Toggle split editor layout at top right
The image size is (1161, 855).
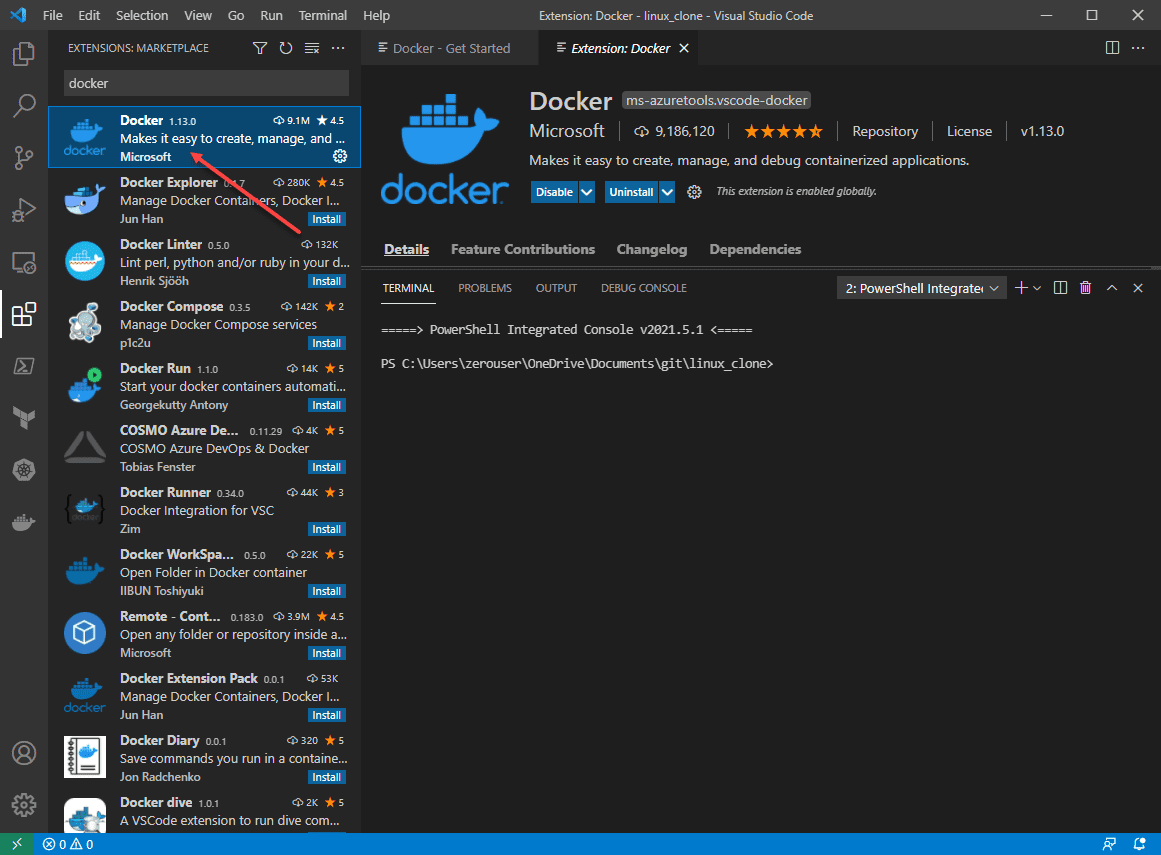(1112, 48)
